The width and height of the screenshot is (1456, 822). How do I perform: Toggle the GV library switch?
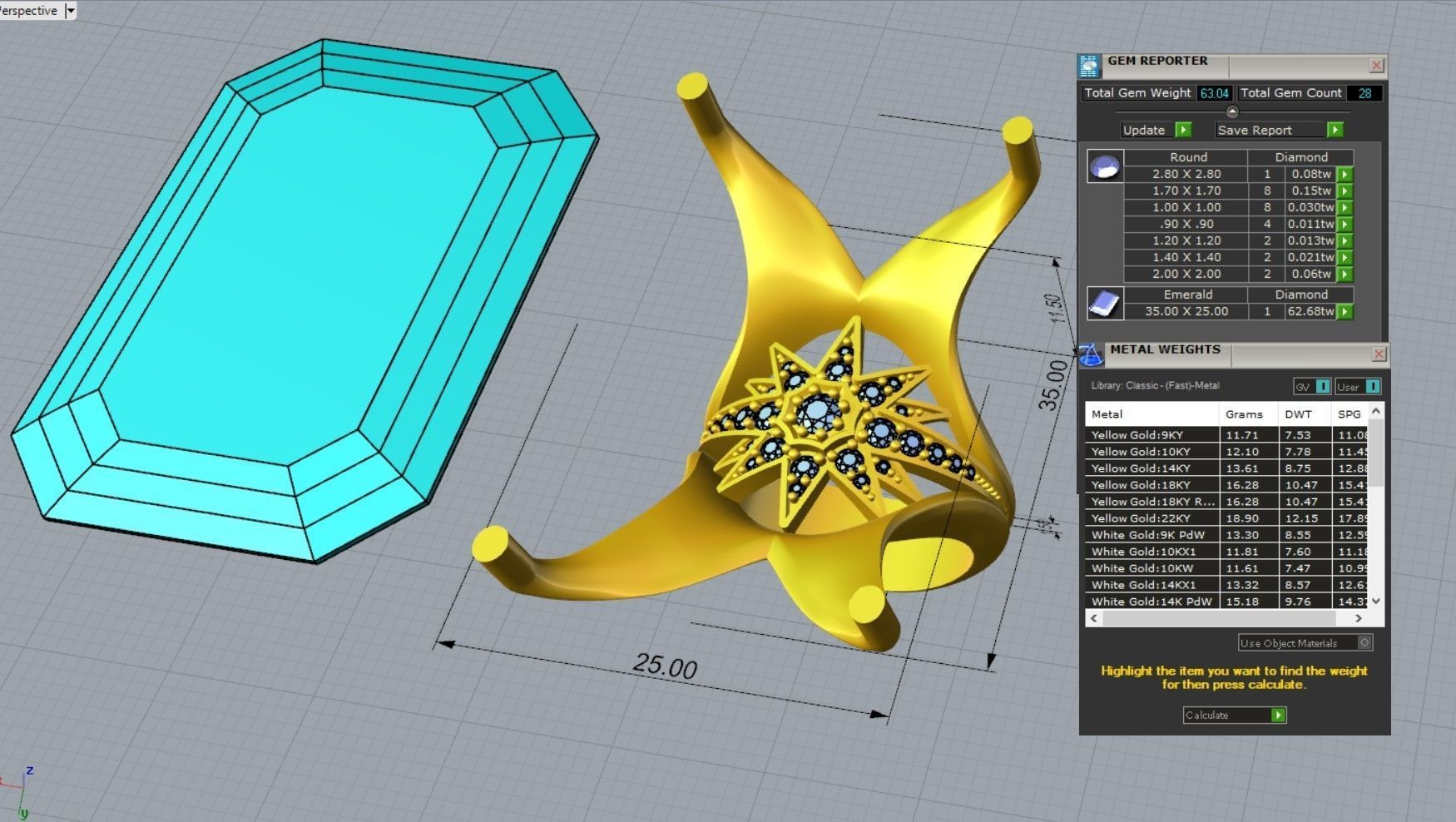(x=1323, y=386)
